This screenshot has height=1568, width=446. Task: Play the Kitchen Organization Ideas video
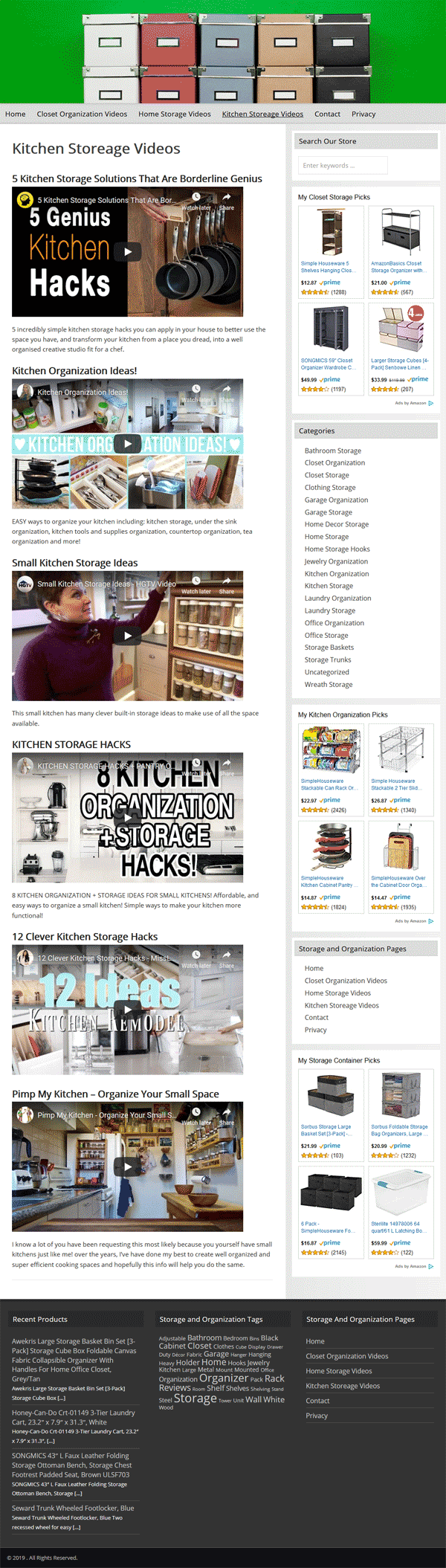[128, 444]
